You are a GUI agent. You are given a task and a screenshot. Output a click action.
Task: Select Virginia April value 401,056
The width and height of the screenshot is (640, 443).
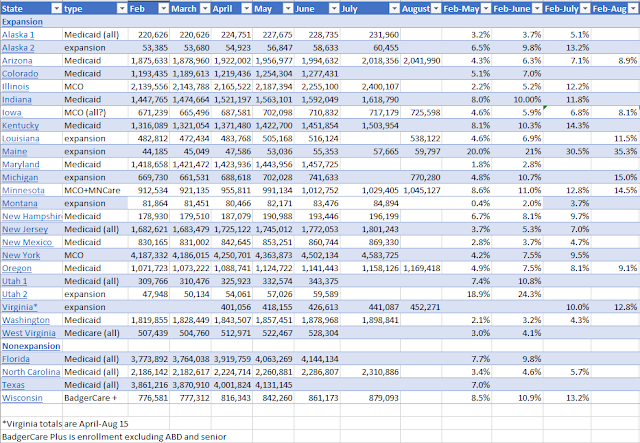232,307
